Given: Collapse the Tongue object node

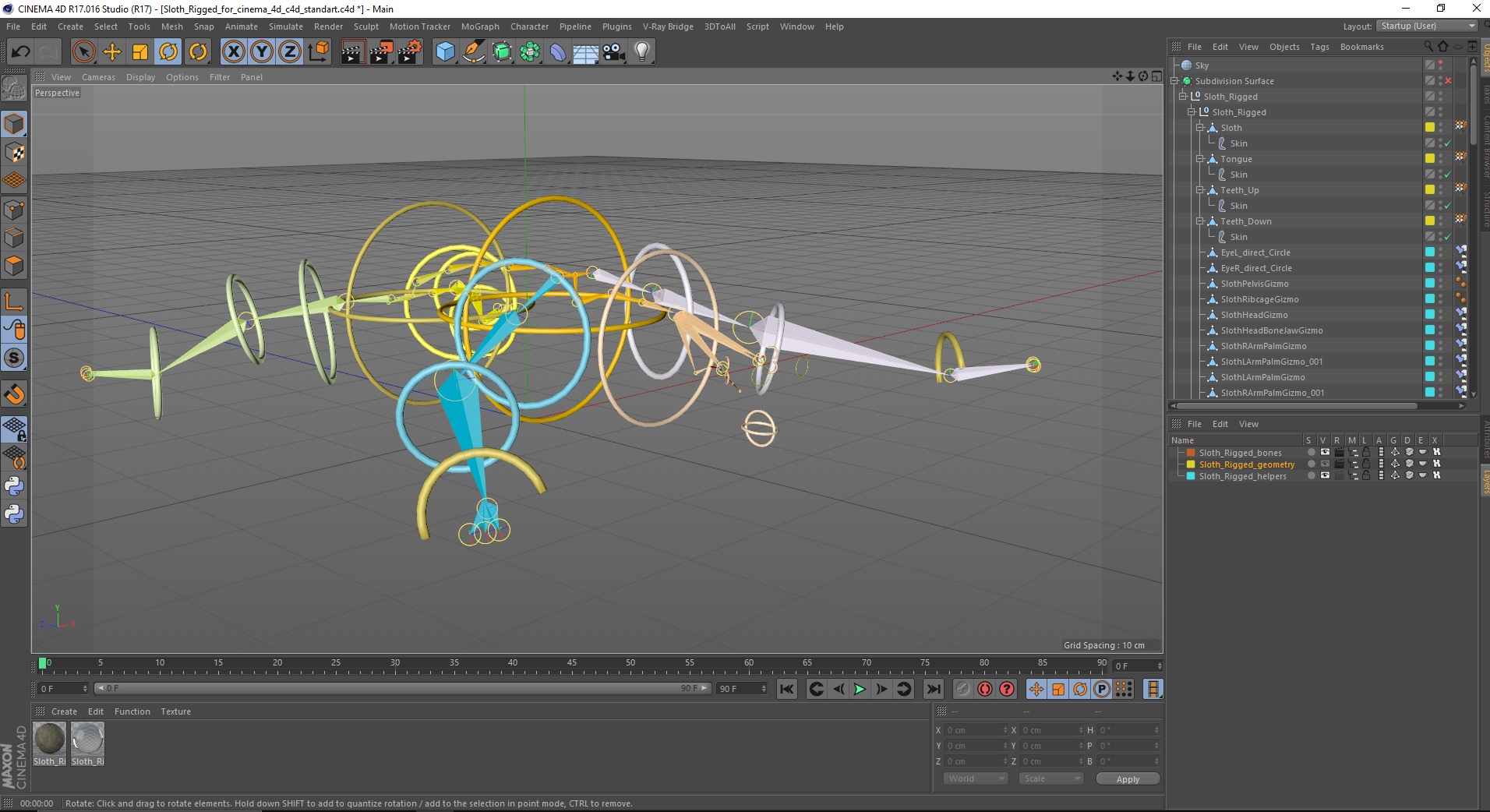Looking at the screenshot, I should pyautogui.click(x=1200, y=159).
